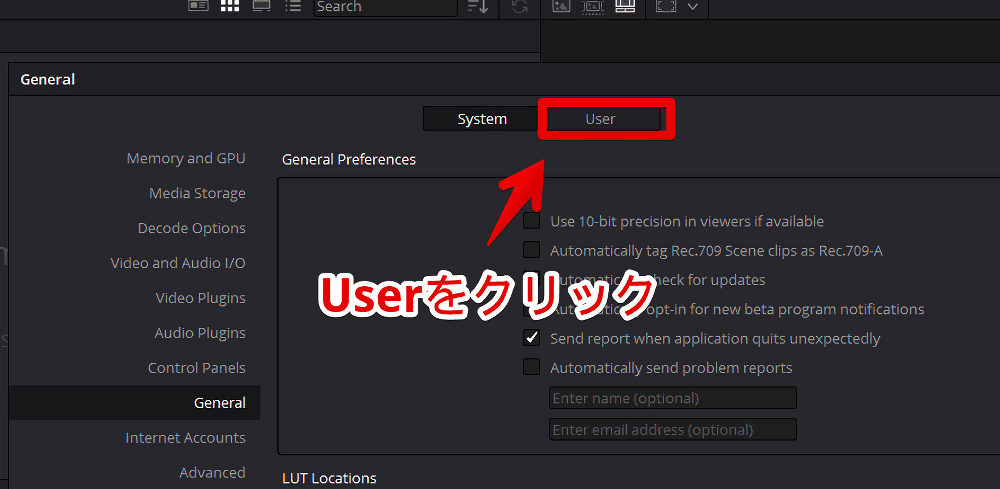The image size is (1000, 489).
Task: Click the General dialog title text
Action: (48, 80)
